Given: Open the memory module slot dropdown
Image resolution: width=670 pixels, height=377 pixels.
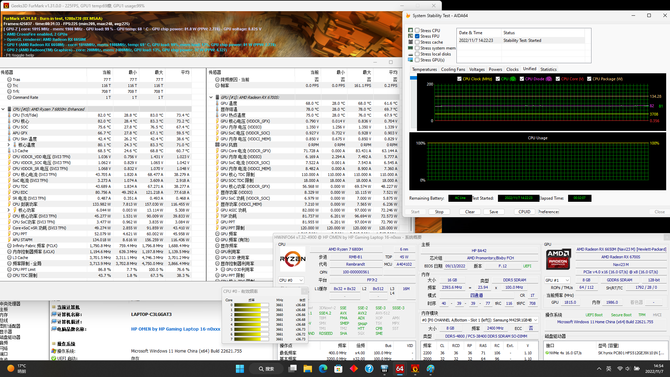Looking at the screenshot, I should [479, 320].
